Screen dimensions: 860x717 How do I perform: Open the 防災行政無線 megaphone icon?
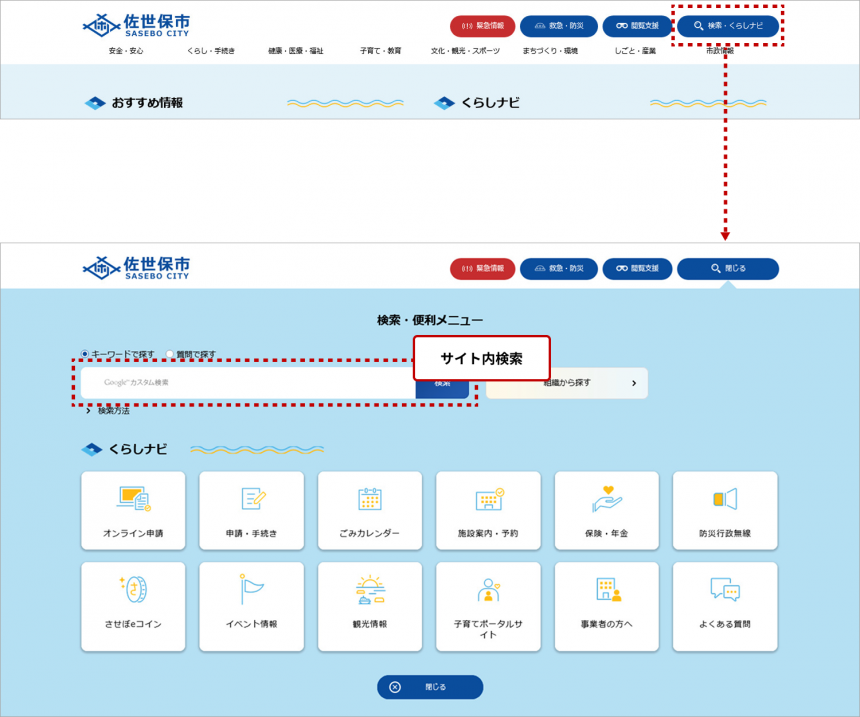pos(725,499)
